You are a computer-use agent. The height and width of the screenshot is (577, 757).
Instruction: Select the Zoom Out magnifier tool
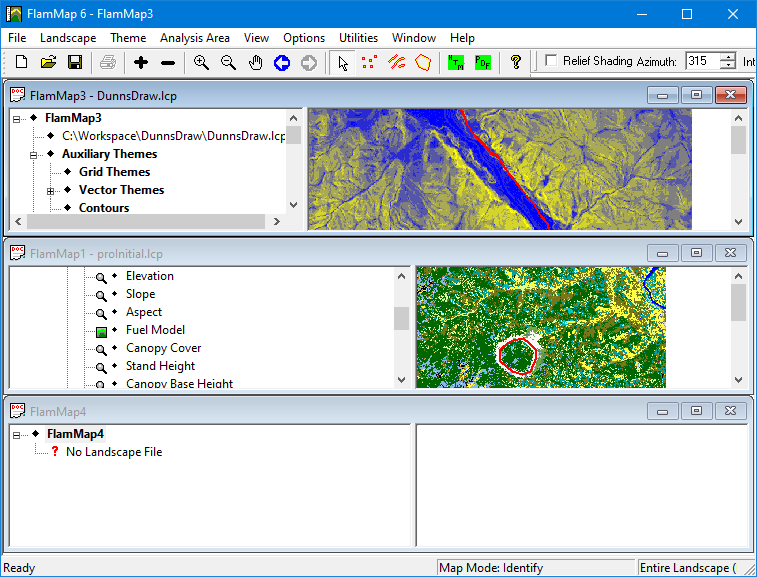pyautogui.click(x=228, y=62)
